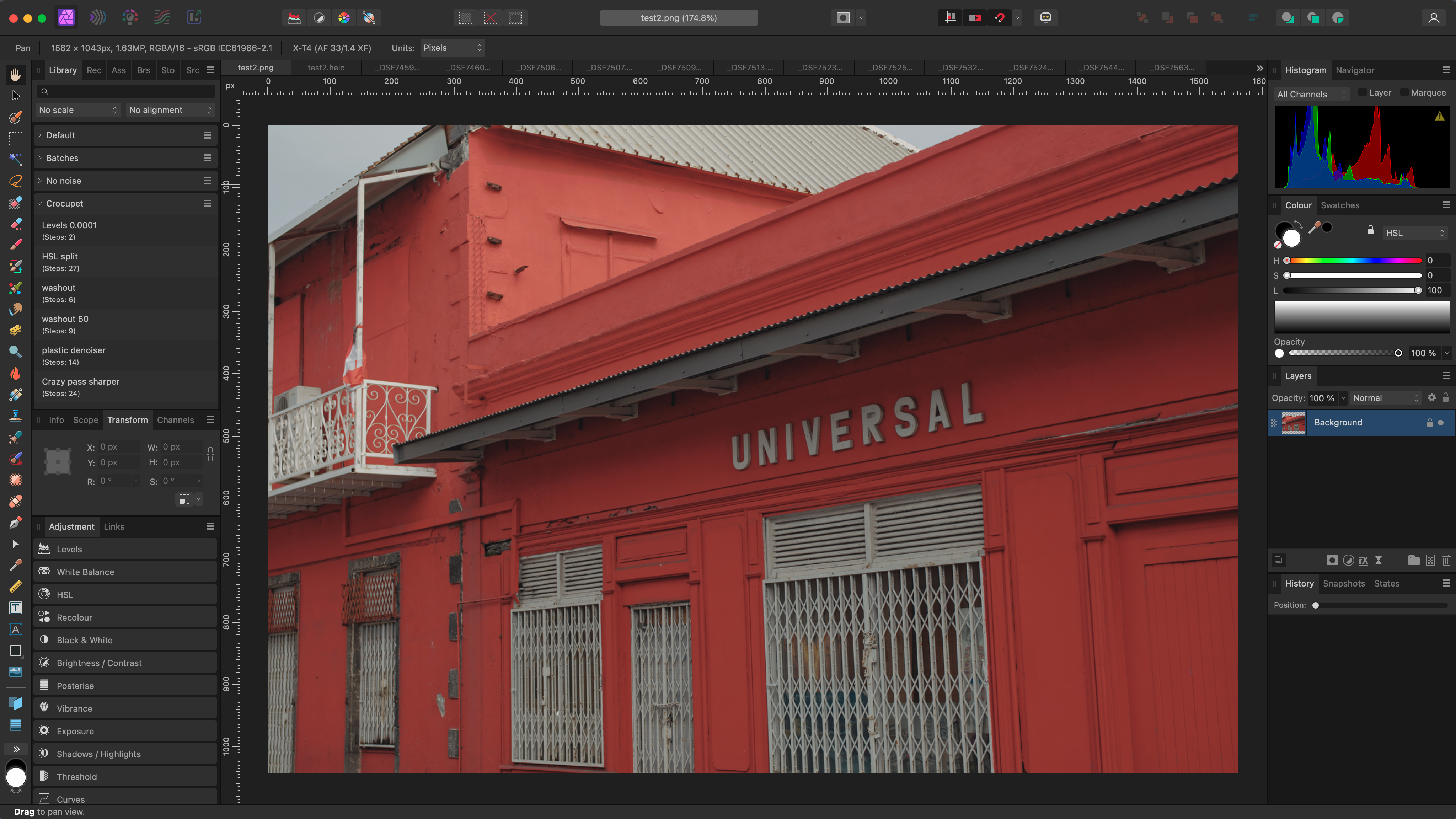Select the Burn flame tool

coord(15,373)
